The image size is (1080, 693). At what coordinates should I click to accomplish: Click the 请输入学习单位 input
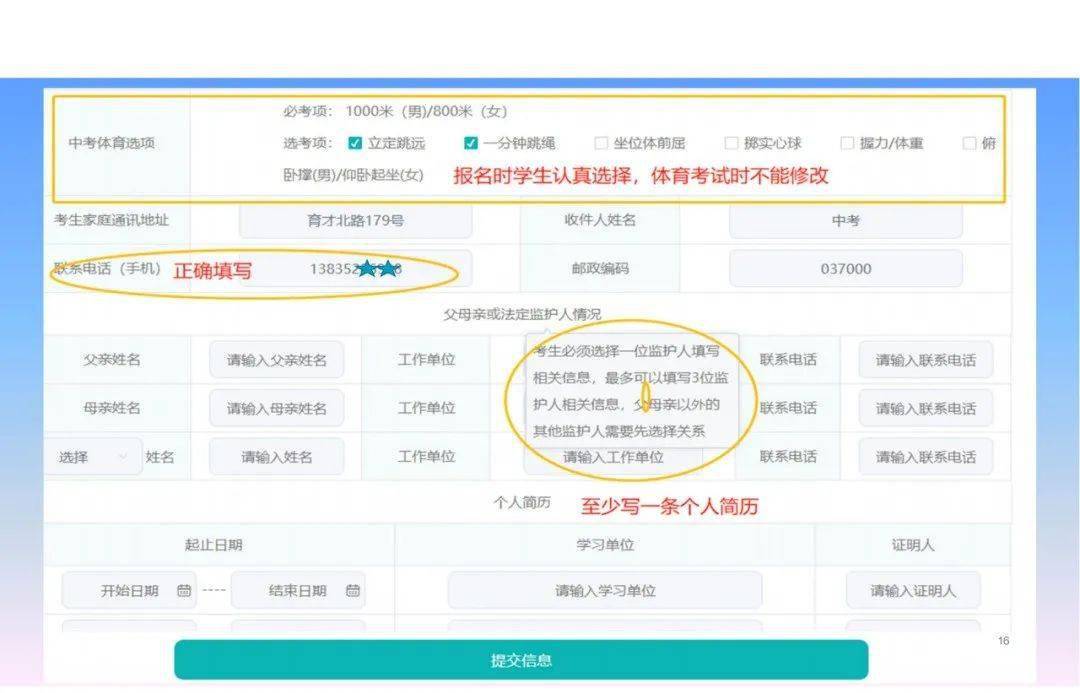(605, 590)
